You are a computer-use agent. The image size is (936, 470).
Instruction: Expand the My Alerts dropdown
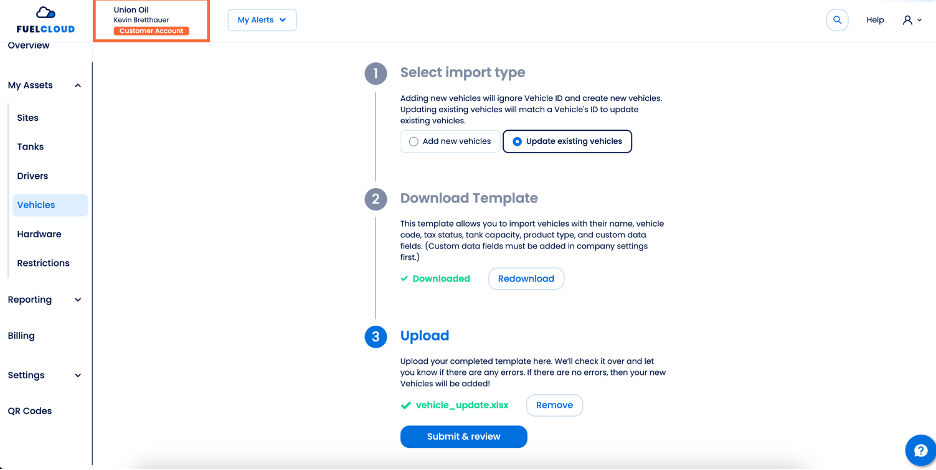262,20
